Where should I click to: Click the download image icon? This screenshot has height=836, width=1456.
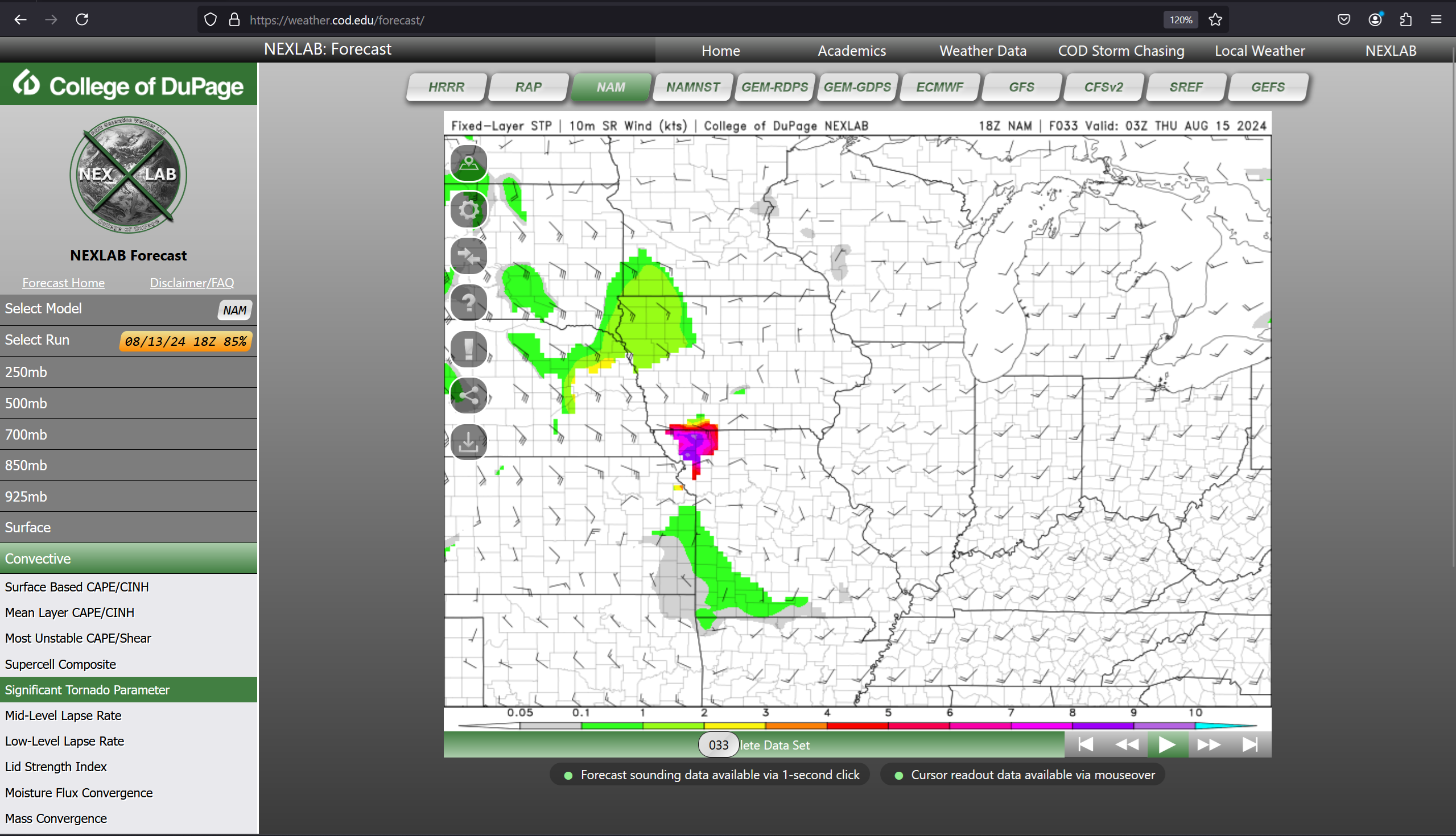[x=469, y=442]
